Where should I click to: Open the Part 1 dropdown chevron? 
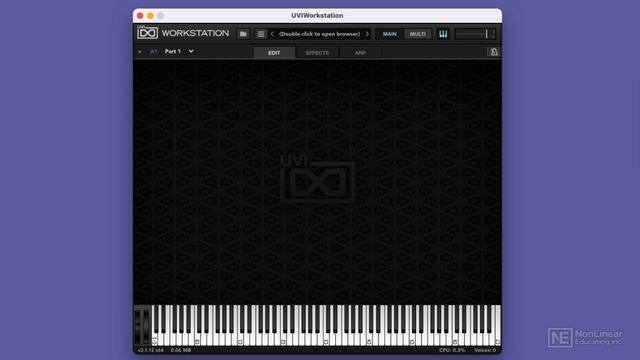tap(191, 51)
